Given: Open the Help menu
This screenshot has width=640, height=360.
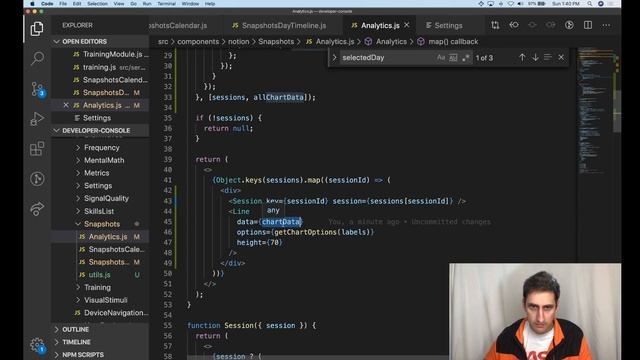Looking at the screenshot, I should click(x=210, y=4).
